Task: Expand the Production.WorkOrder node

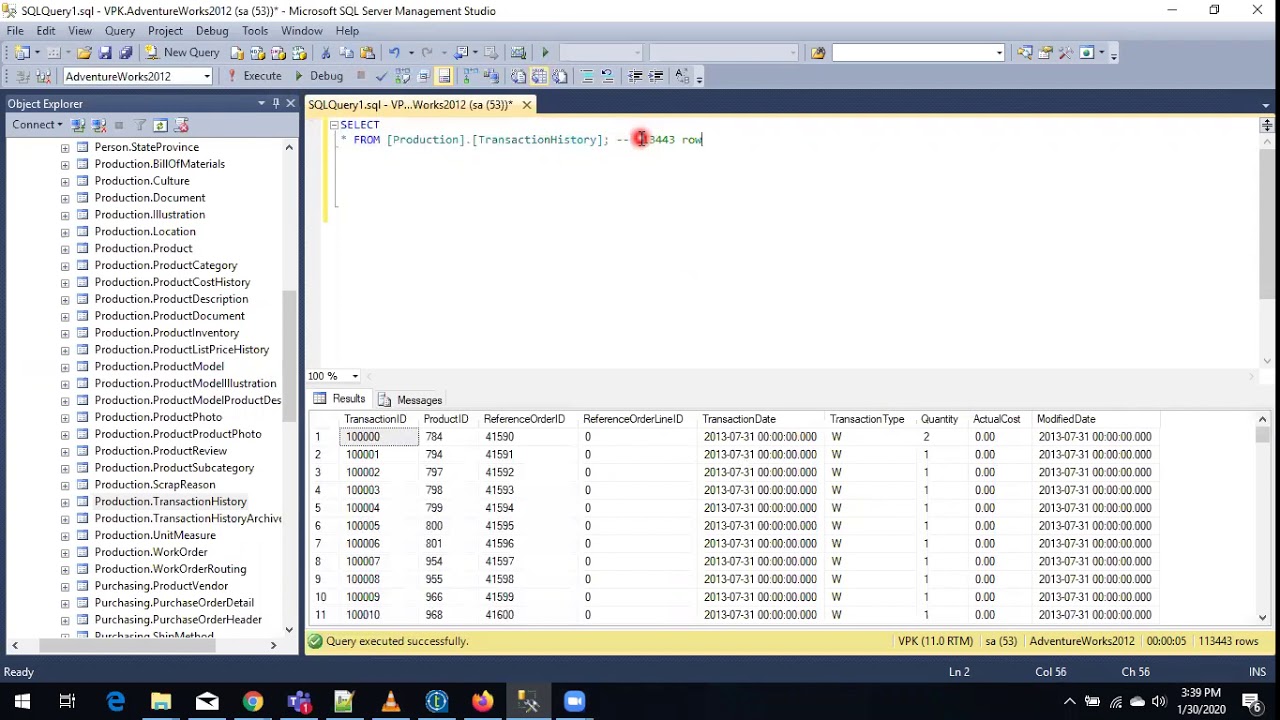Action: coord(65,552)
